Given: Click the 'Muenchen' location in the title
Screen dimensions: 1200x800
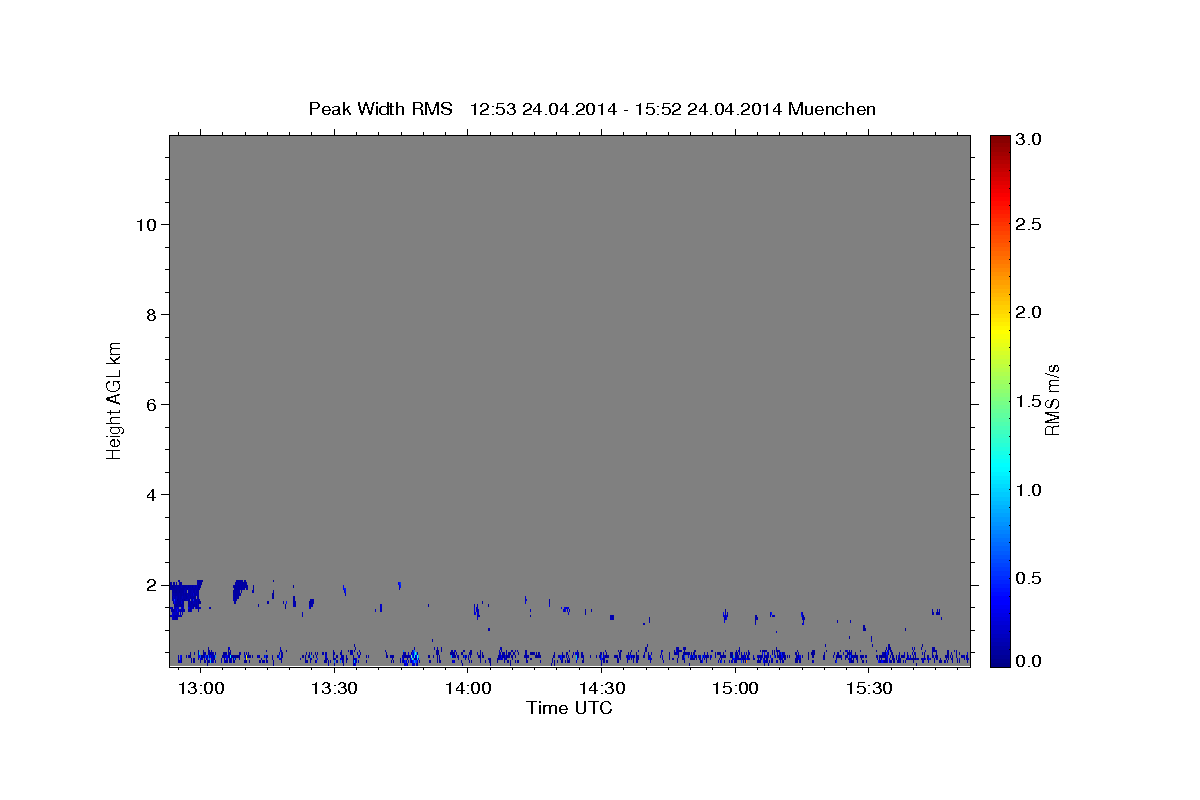Looking at the screenshot, I should pyautogui.click(x=832, y=109).
